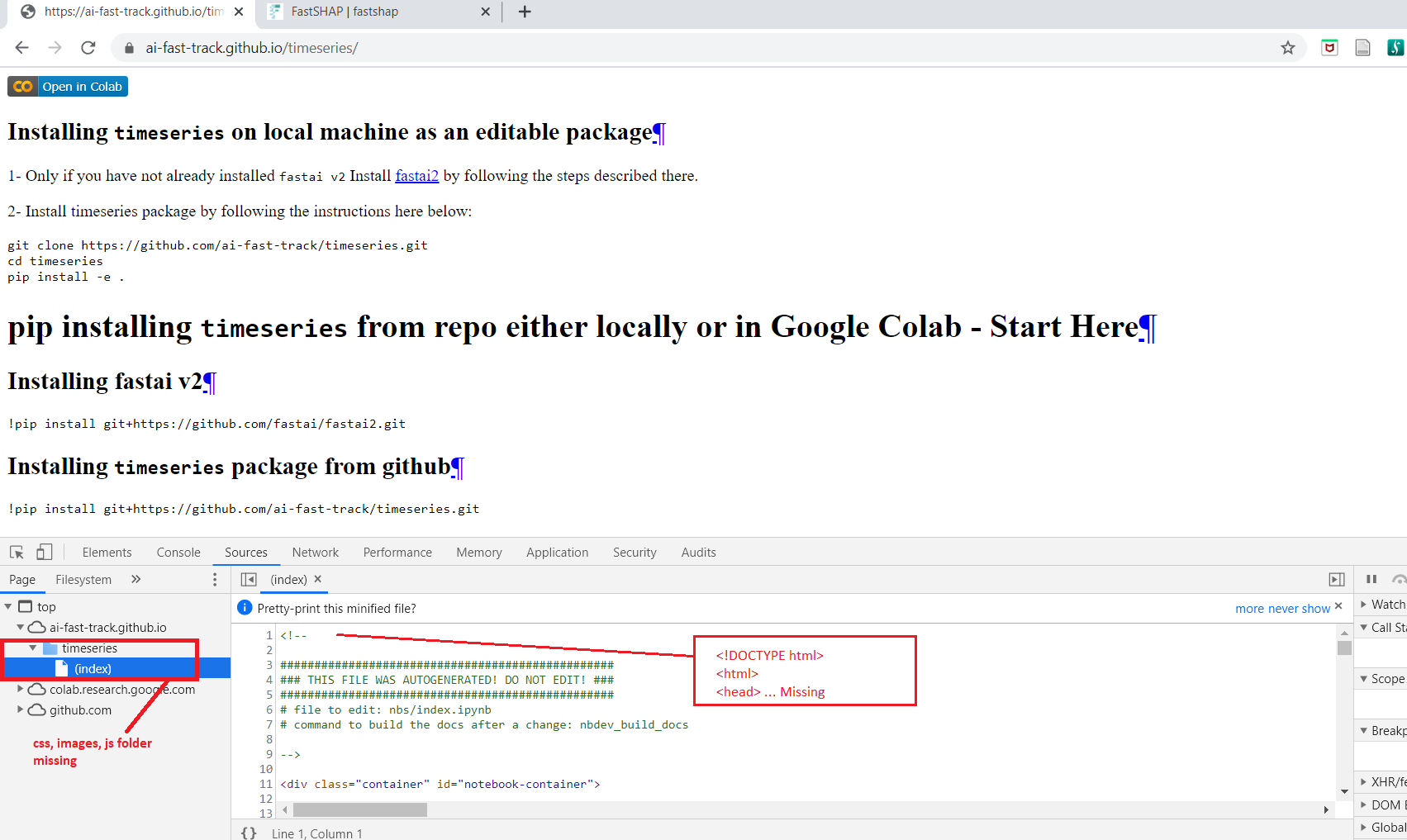Go back to the previous page
Image resolution: width=1407 pixels, height=840 pixels.
point(22,48)
